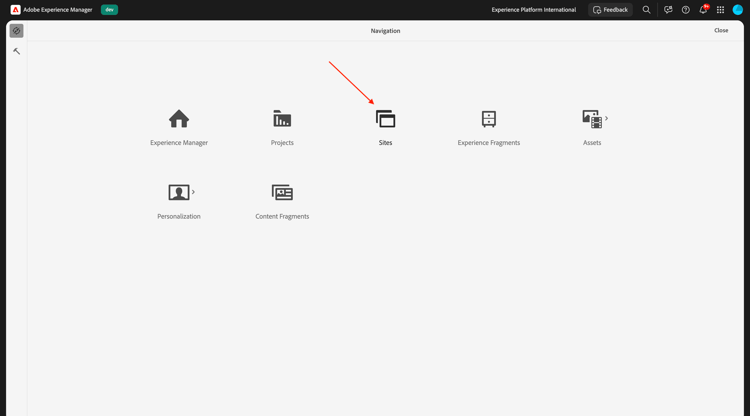Click the Projects label text
This screenshot has height=416, width=750.
pyautogui.click(x=282, y=142)
